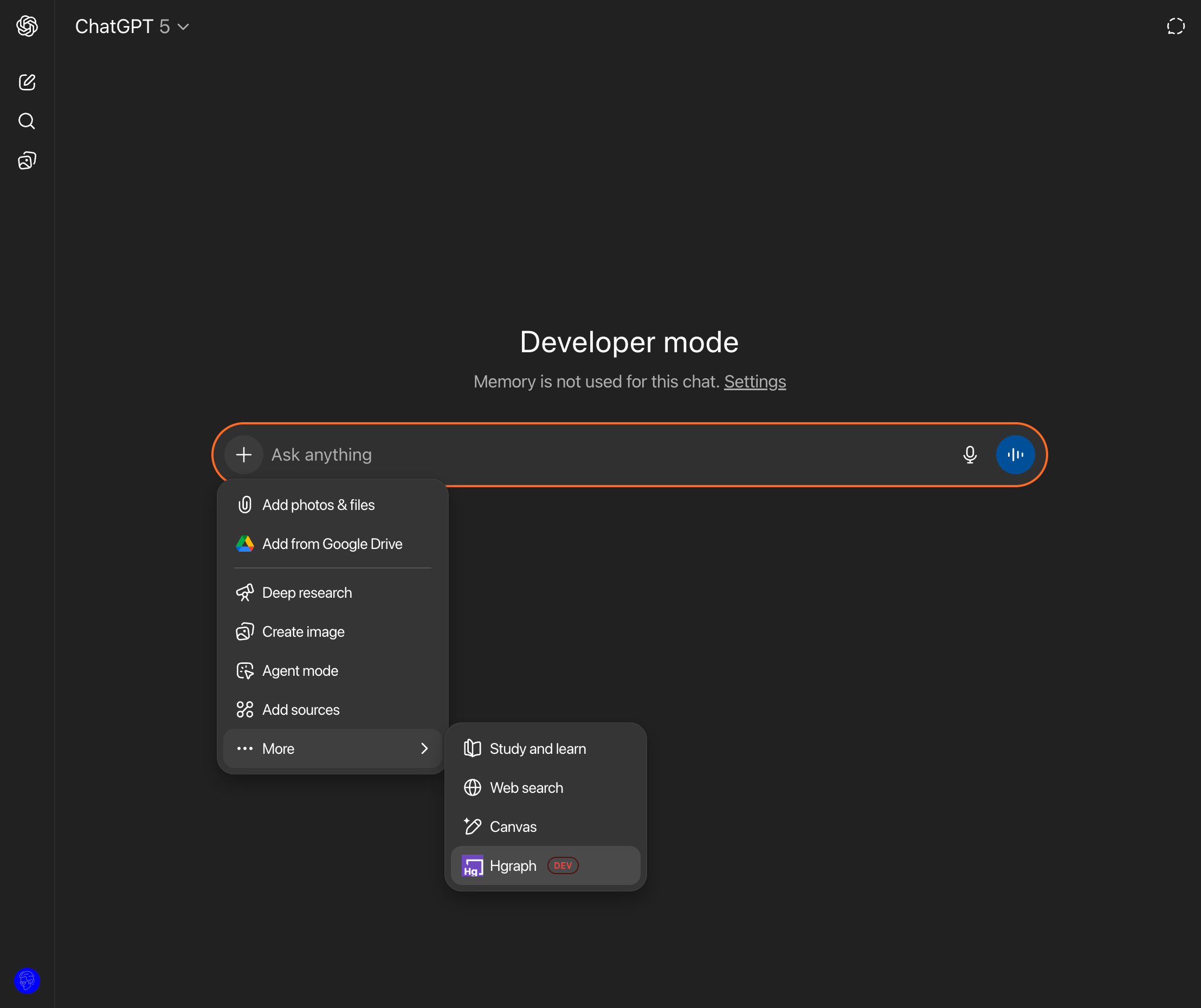Click the temporary chat dashed-circle icon
This screenshot has height=1008, width=1201.
coord(1176,27)
